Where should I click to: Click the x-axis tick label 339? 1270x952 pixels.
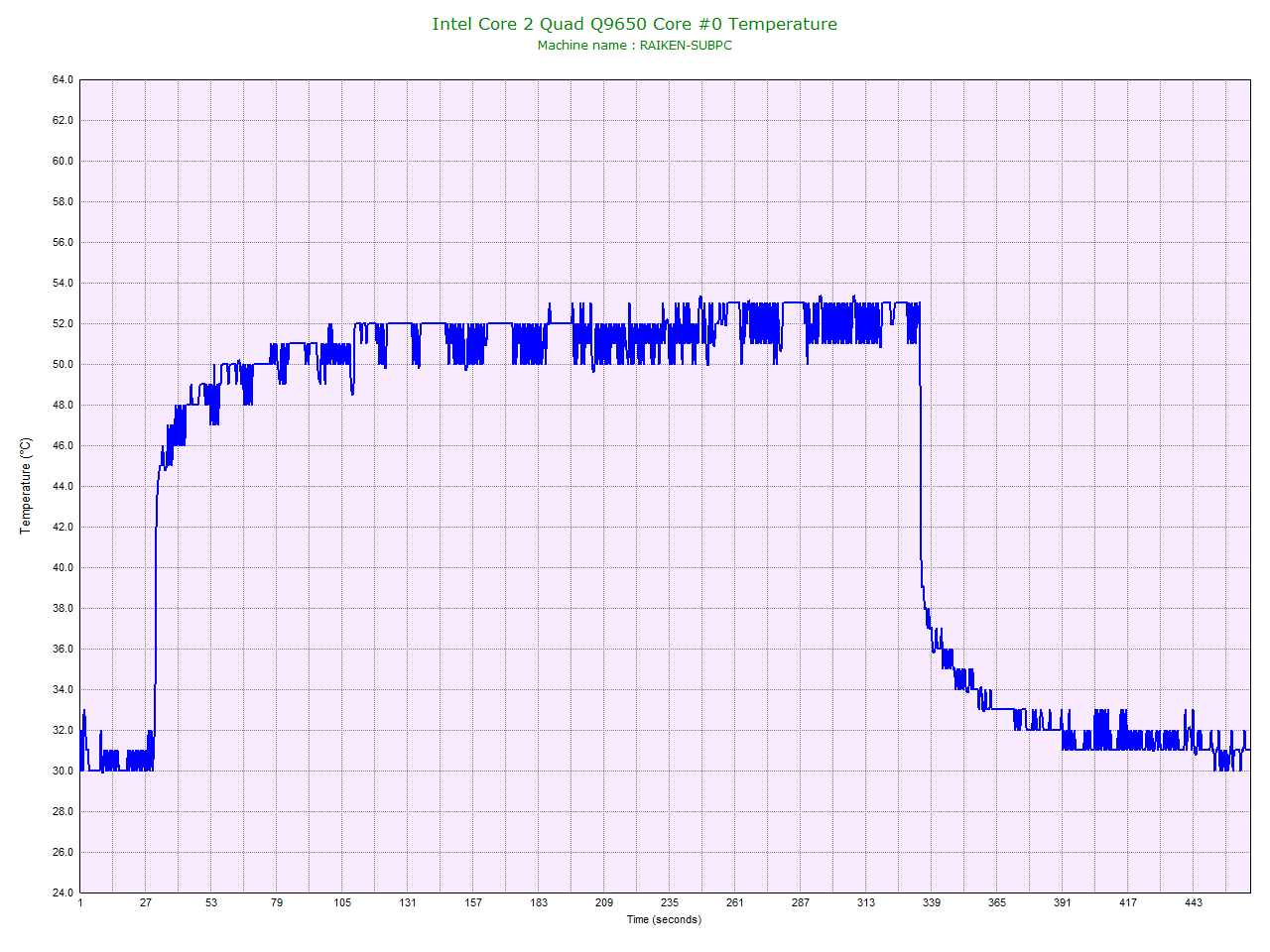[x=932, y=902]
